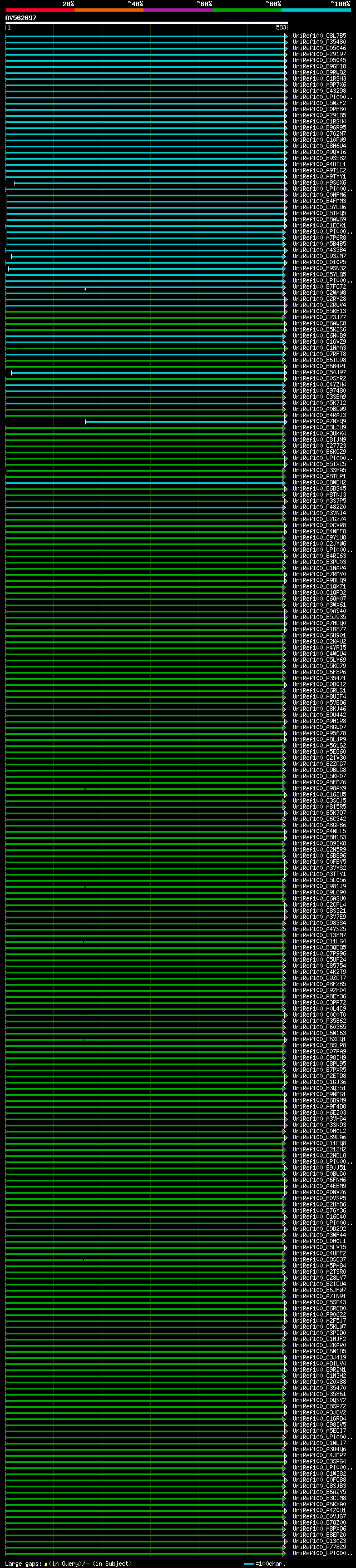
Task: Select the UniRef100_C1NAA3 label
Action: 319,348
